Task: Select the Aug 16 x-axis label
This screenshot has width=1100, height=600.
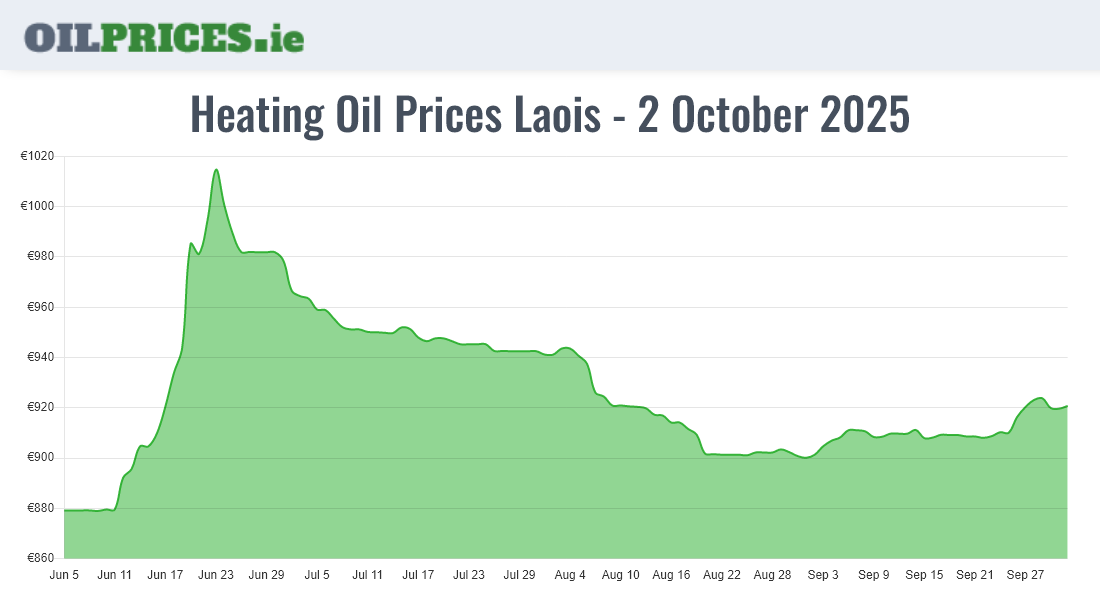Action: (671, 575)
